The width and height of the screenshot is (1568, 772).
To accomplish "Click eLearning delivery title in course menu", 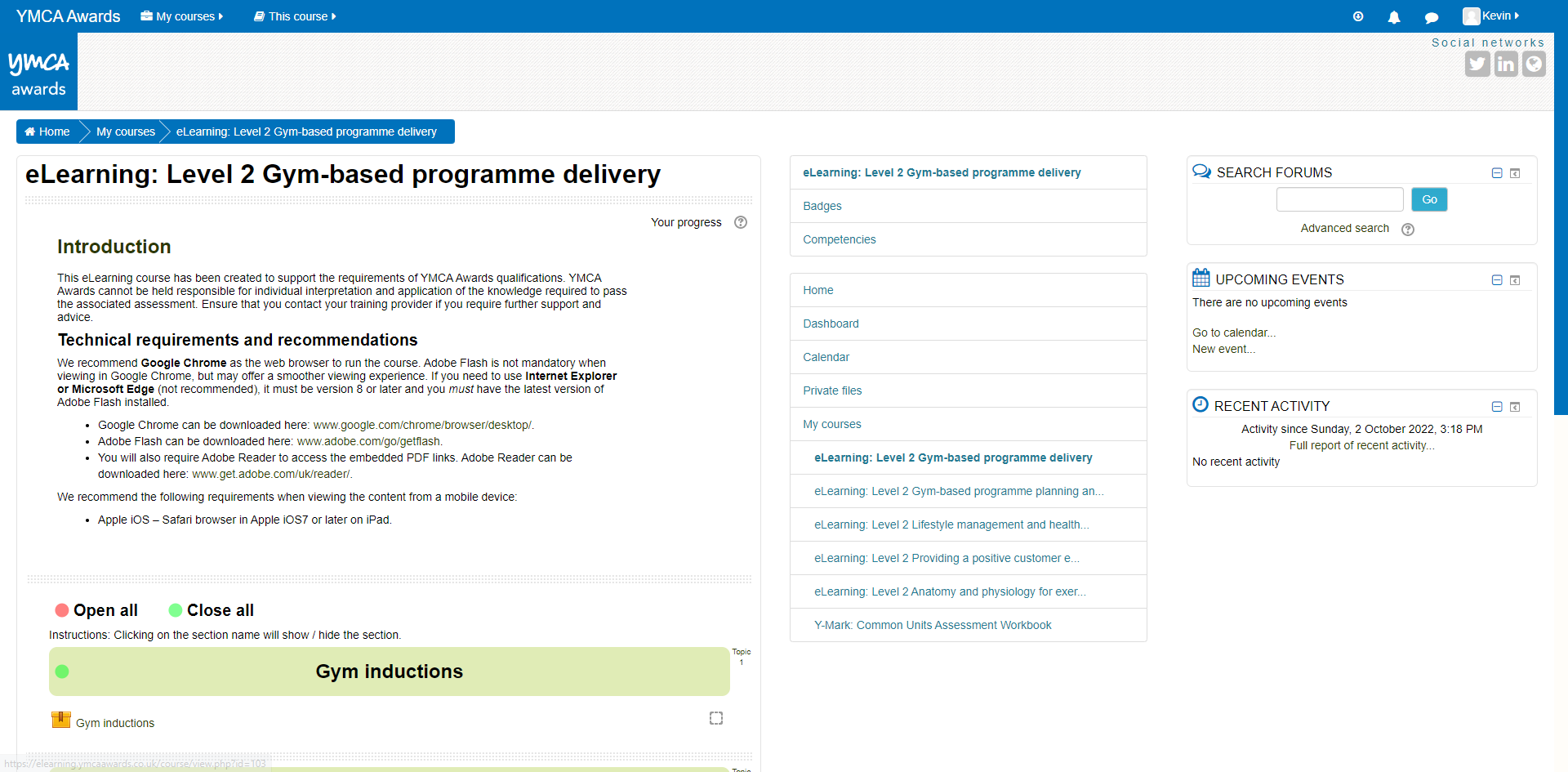I will [942, 172].
